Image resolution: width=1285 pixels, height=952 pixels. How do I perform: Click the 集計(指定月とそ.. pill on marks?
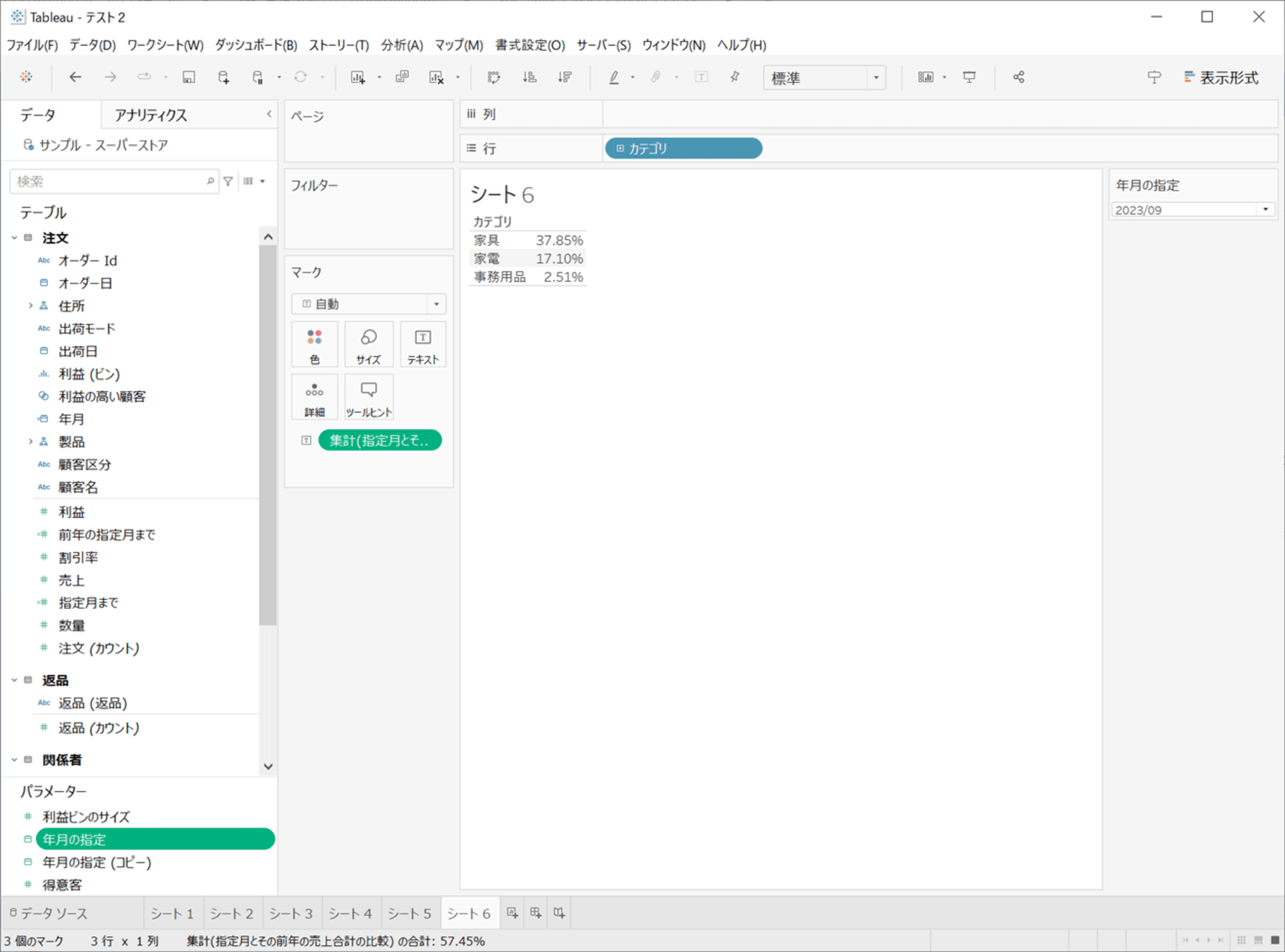(380, 440)
